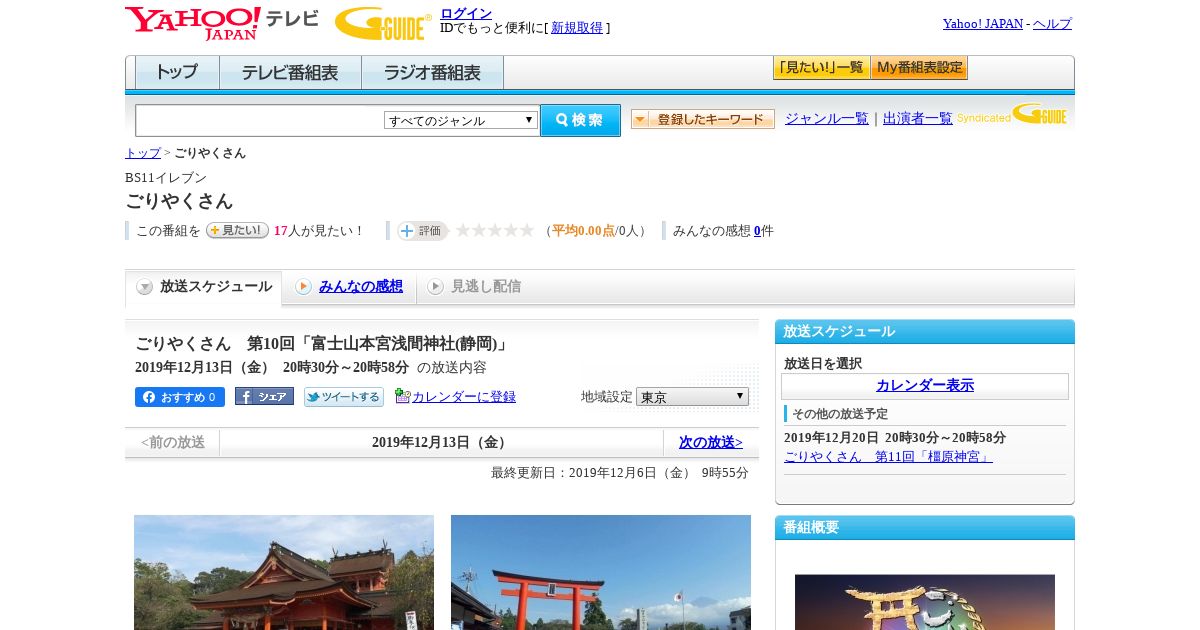This screenshot has height=630, width=1200.
Task: Click the カレンダー表示 link
Action: 925,385
